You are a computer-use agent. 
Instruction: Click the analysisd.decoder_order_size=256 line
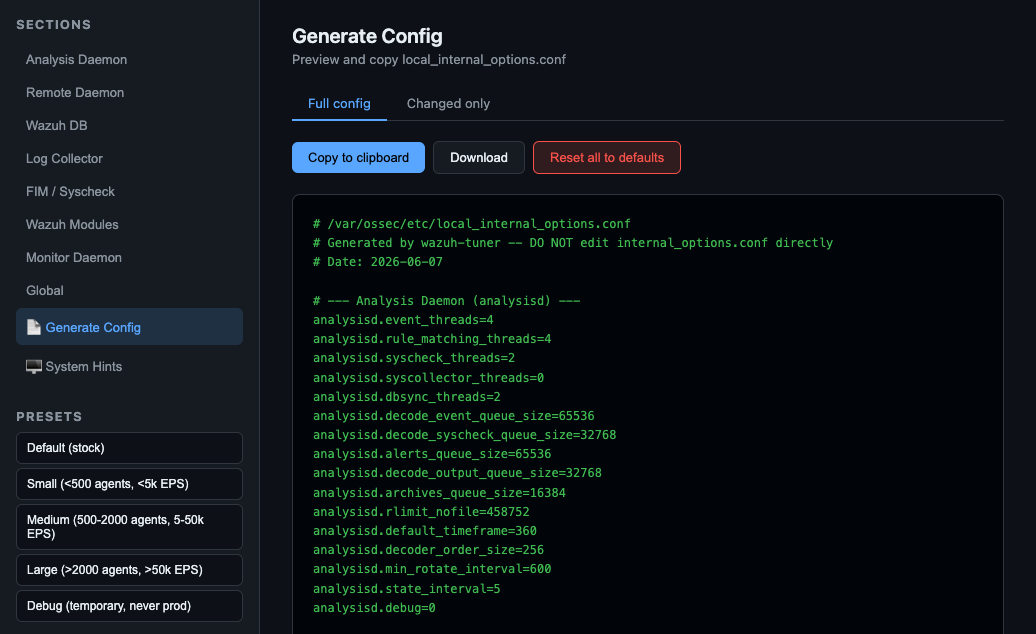tap(428, 550)
